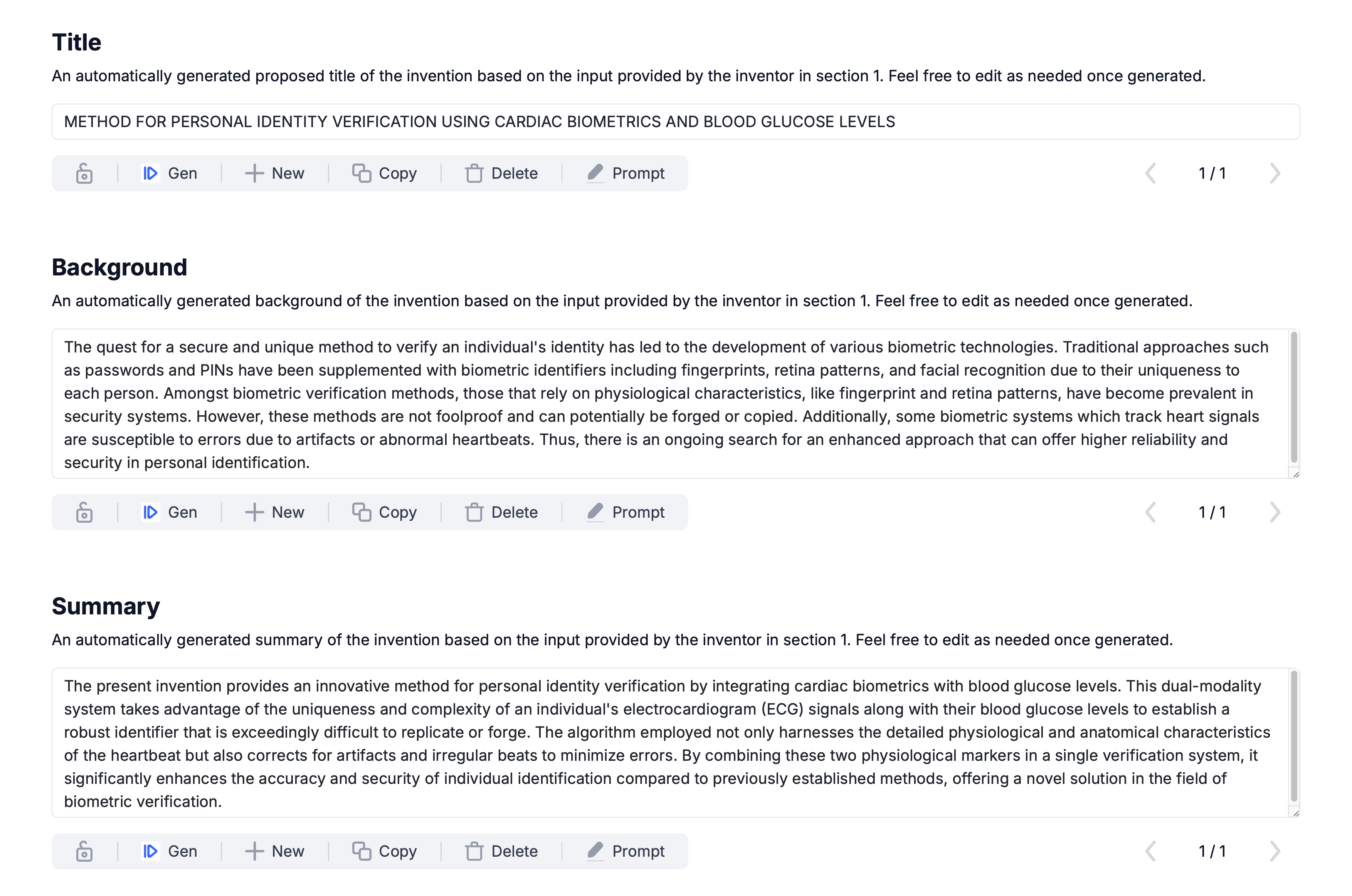Go to next Title version with right chevron

(x=1275, y=173)
